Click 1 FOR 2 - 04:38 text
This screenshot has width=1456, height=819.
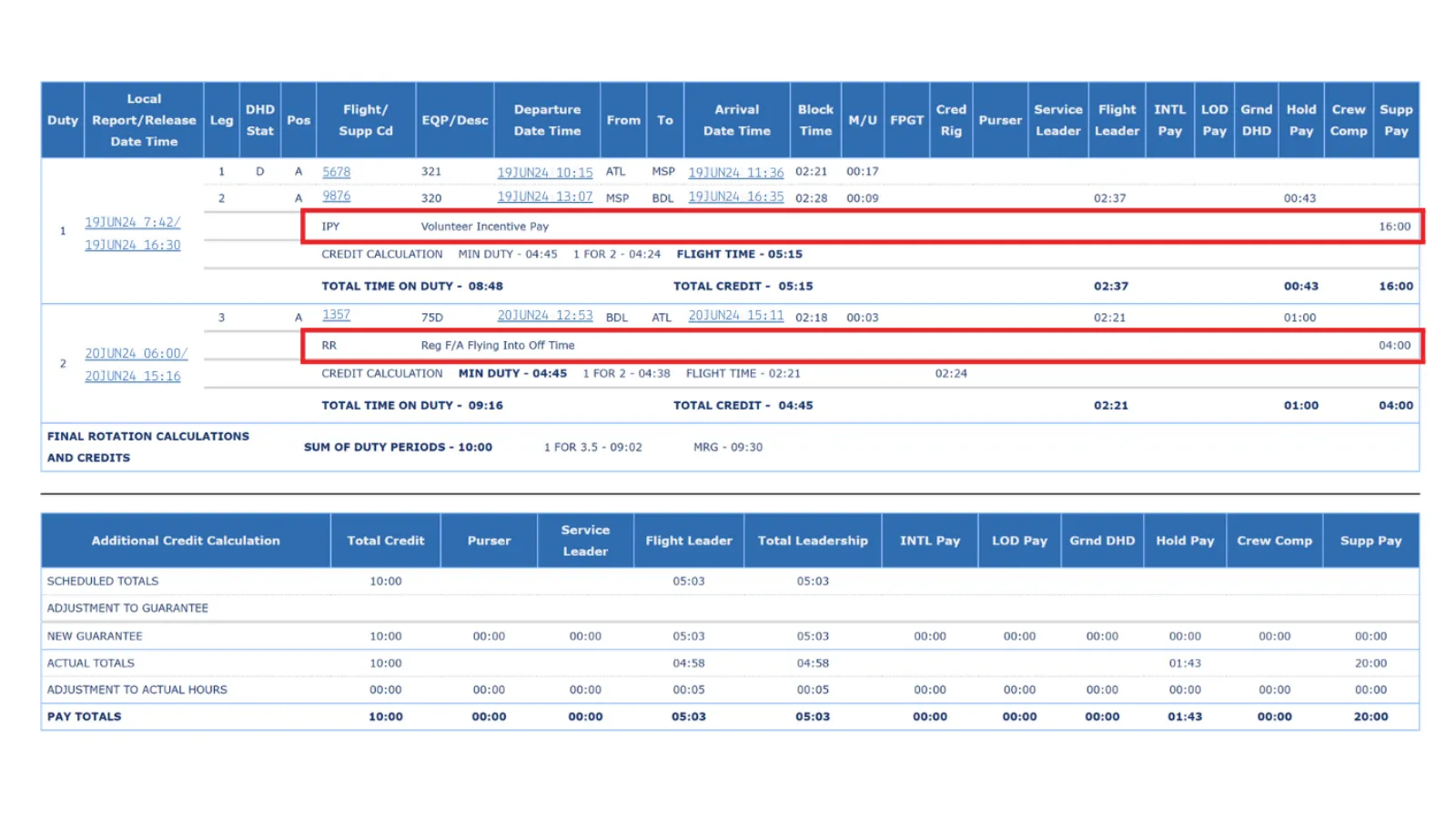(626, 373)
